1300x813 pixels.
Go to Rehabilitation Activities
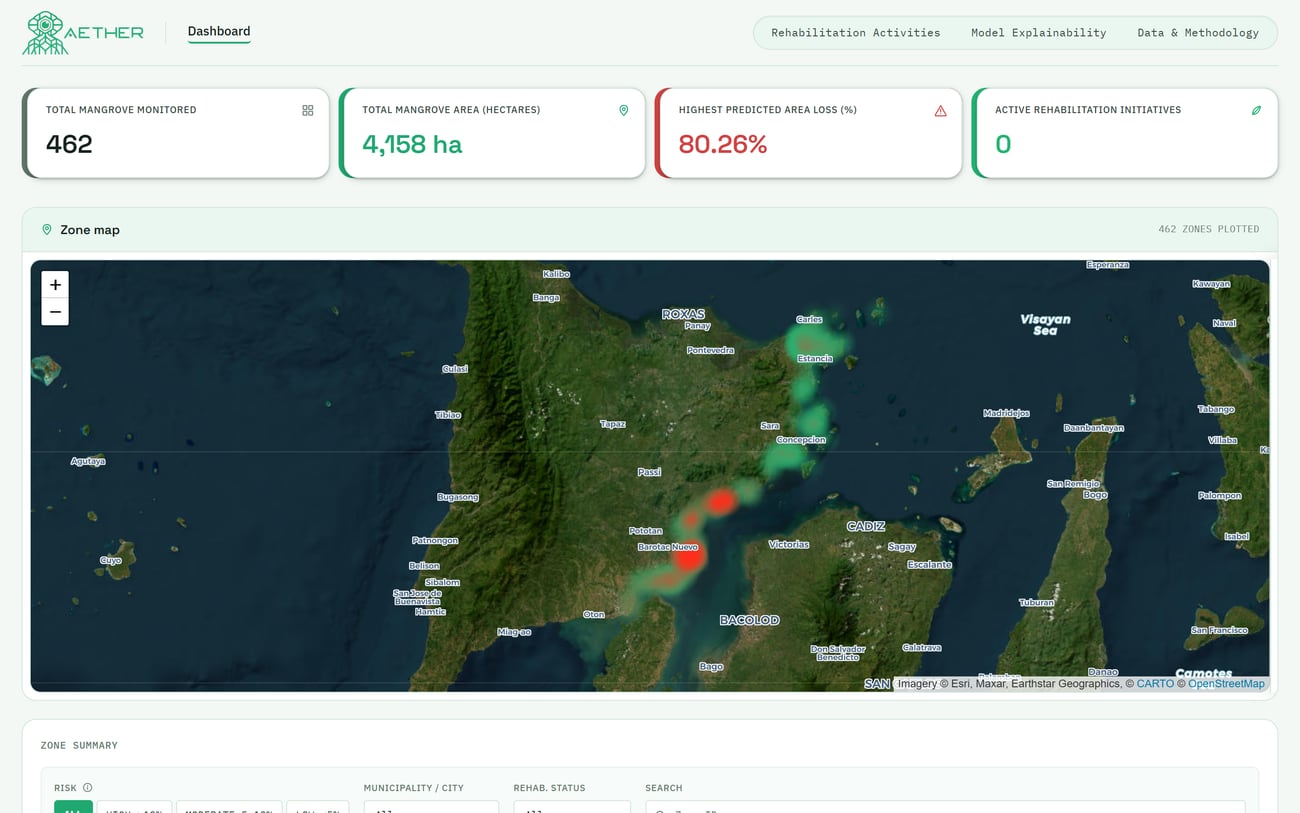[856, 33]
